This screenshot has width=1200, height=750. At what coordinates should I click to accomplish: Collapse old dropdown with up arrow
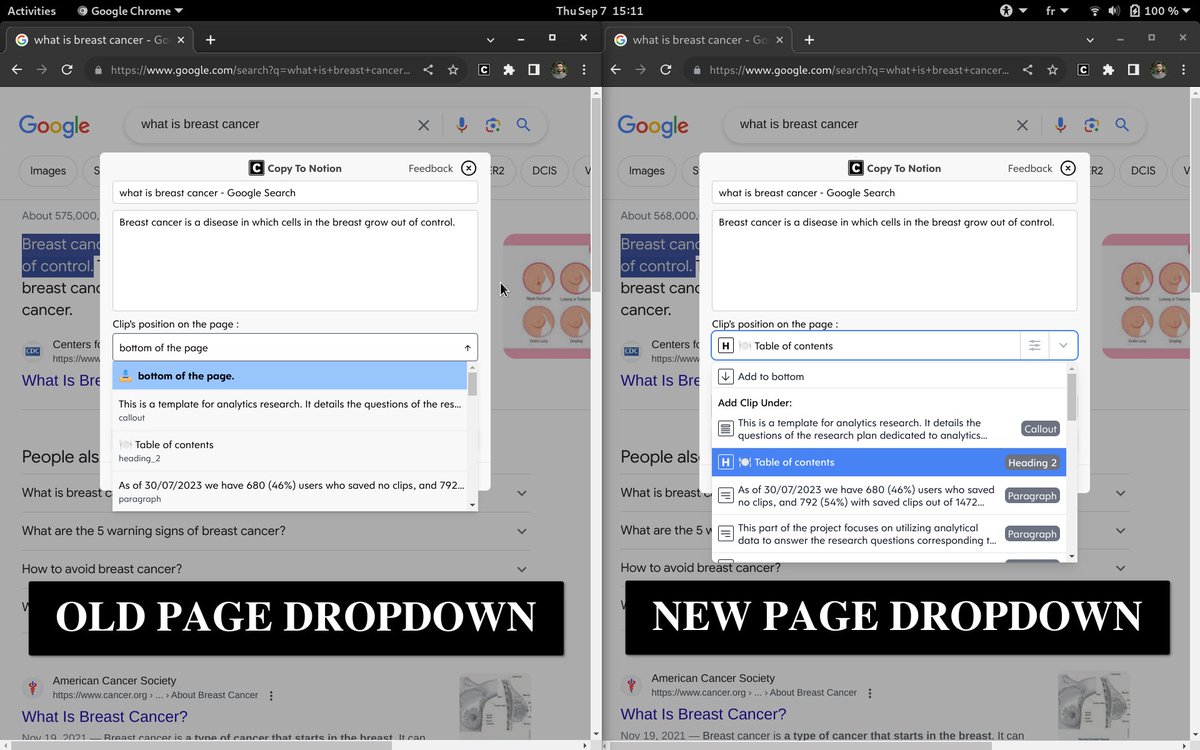coord(467,348)
